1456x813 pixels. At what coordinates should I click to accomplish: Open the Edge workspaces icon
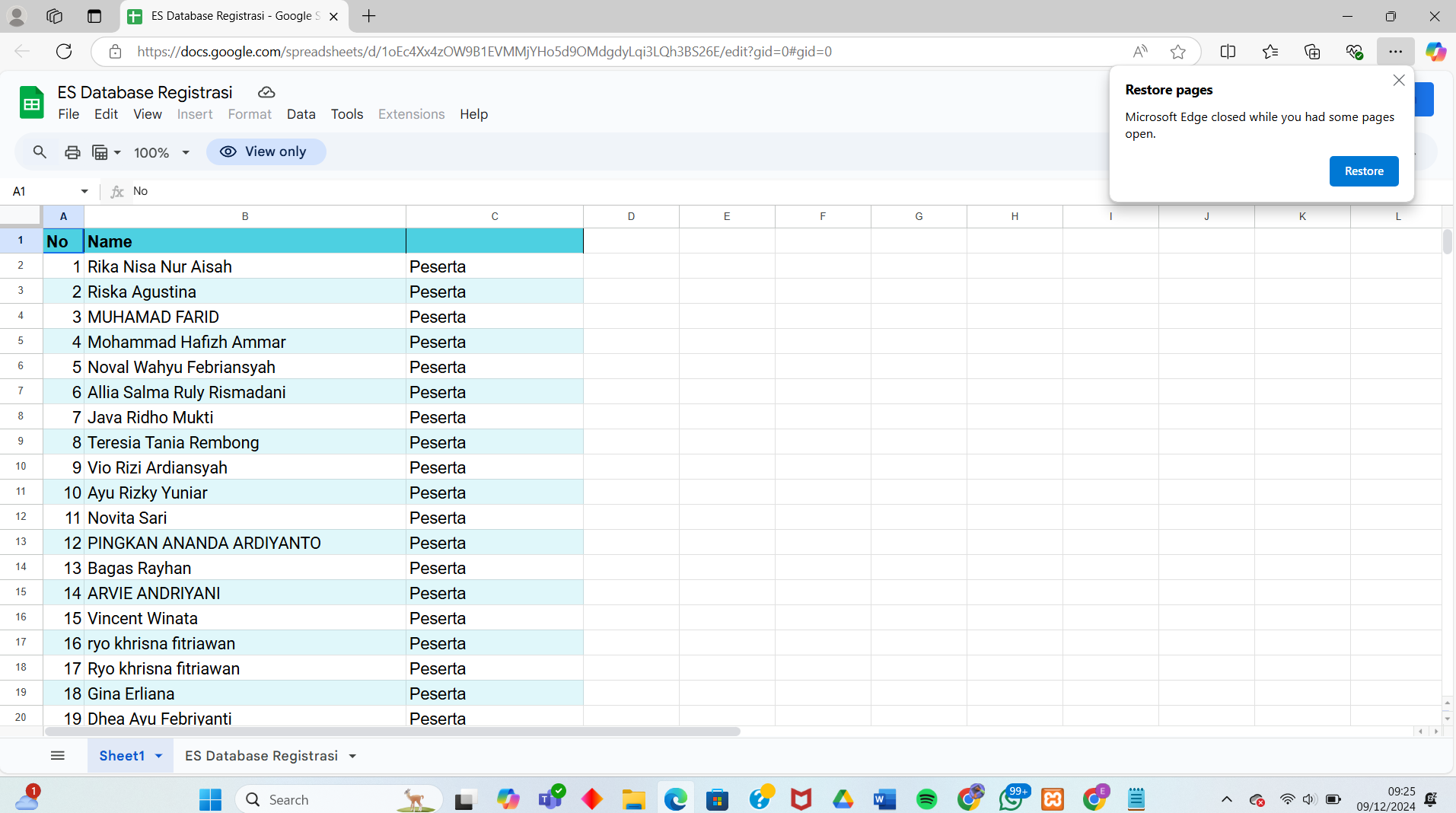54,16
